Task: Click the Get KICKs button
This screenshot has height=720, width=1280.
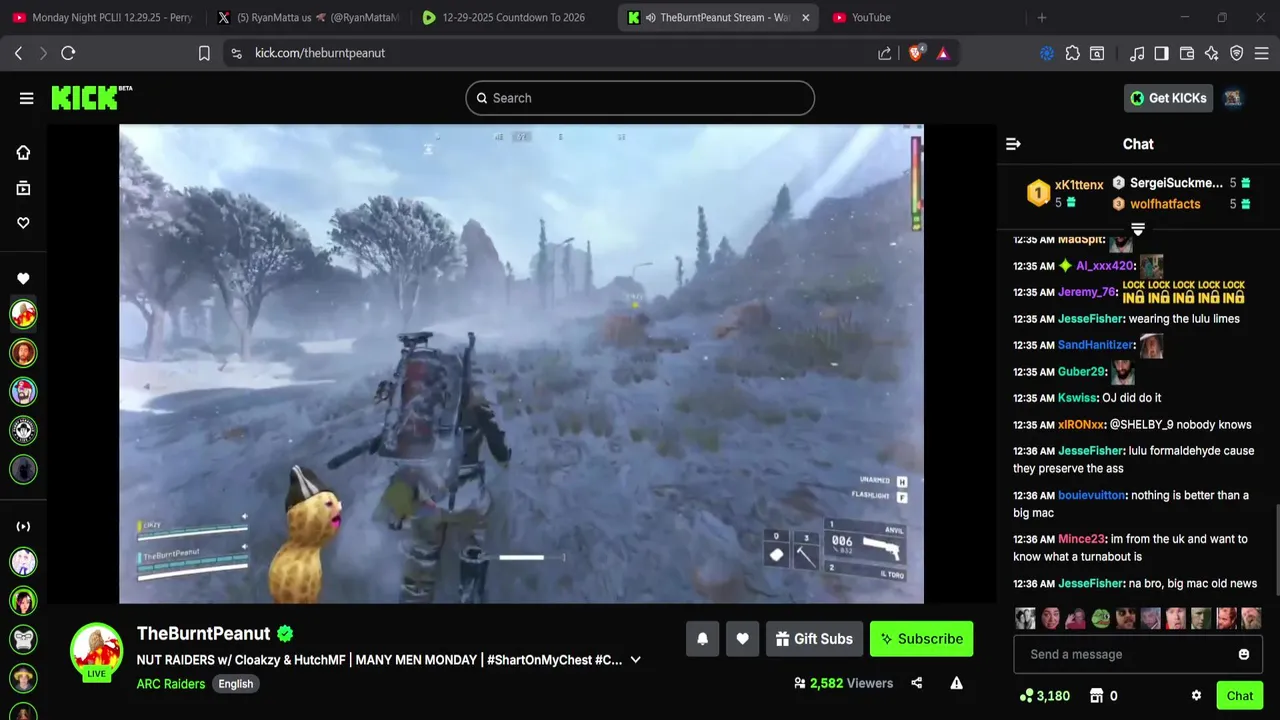Action: click(1168, 98)
